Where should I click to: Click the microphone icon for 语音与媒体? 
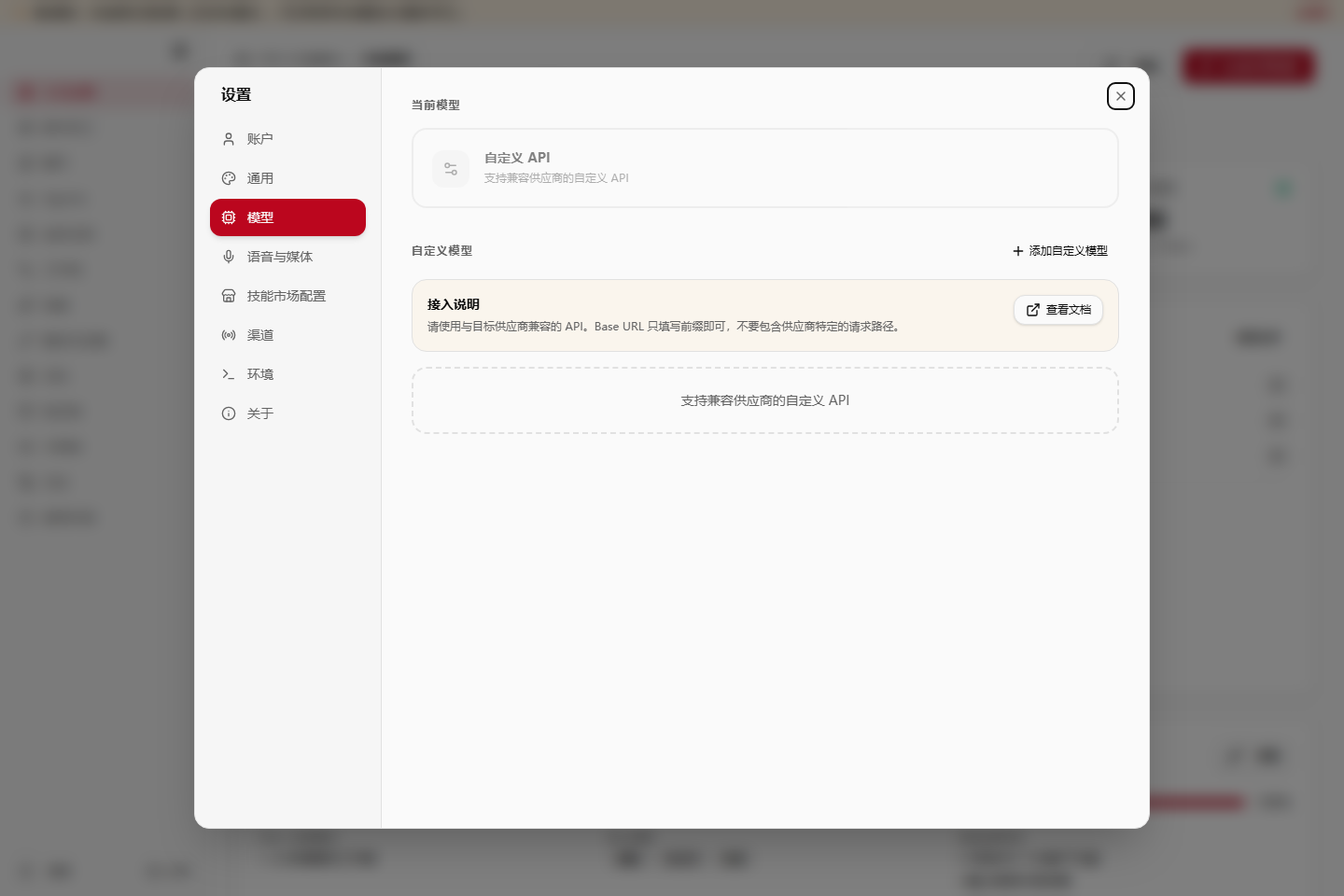tap(229, 257)
